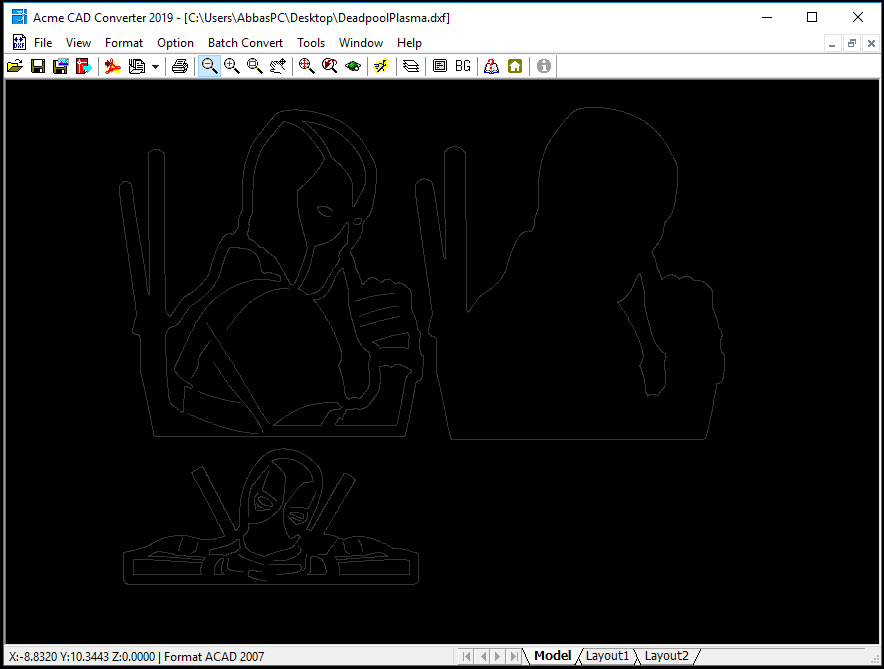This screenshot has width=884, height=669.
Task: Restore the inner document window
Action: pyautogui.click(x=852, y=43)
